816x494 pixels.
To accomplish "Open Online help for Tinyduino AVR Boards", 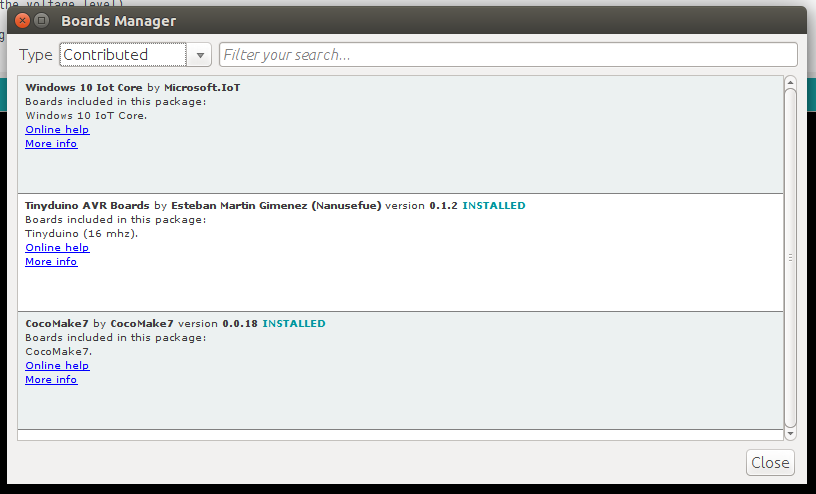I will 57,248.
